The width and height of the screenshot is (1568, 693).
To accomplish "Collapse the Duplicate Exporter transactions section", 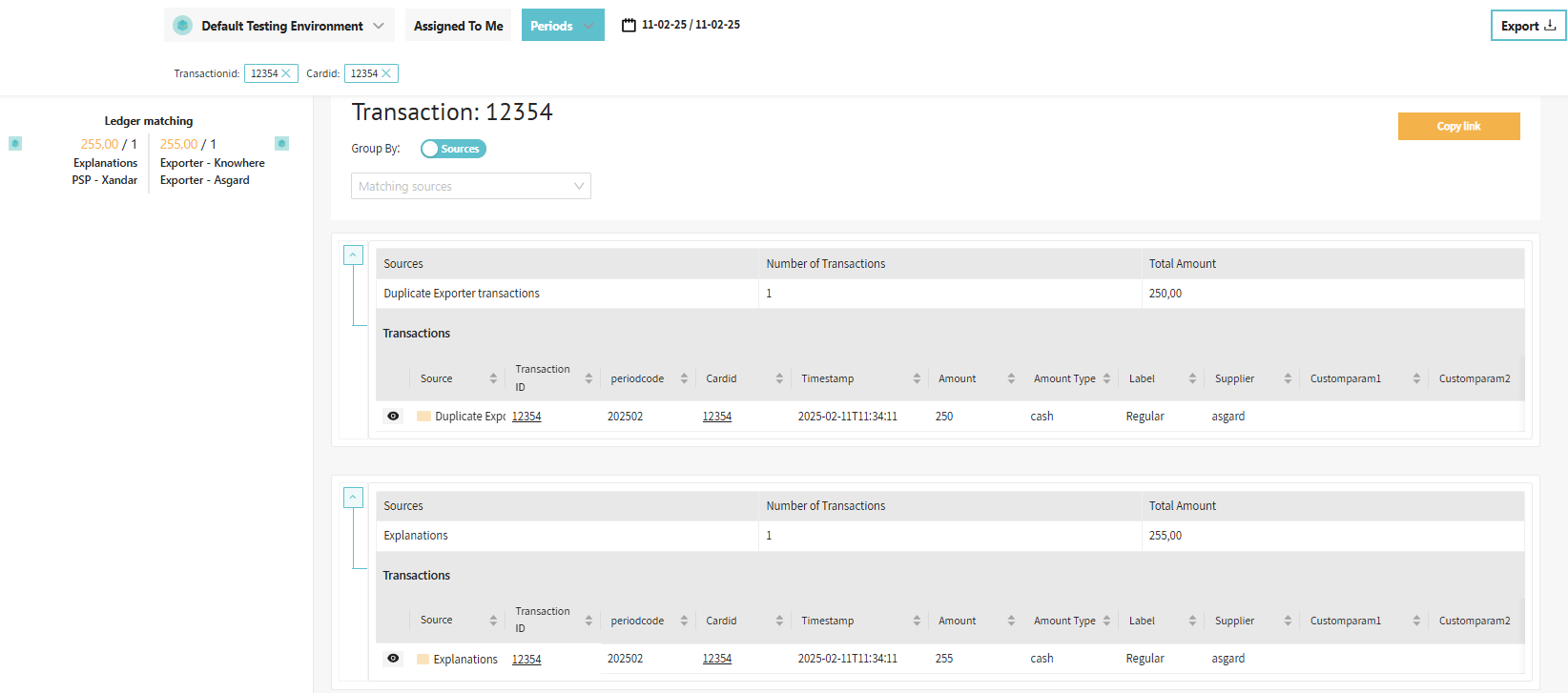I will [x=353, y=255].
